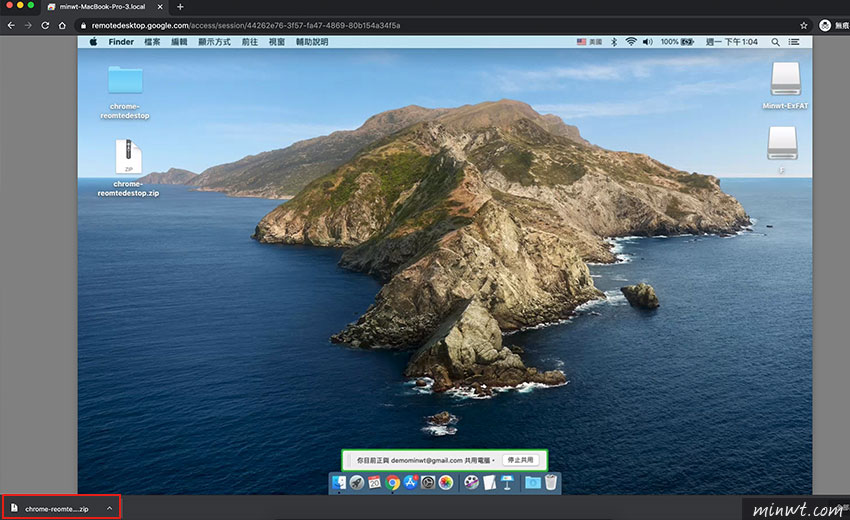Open Keynote from the dock
This screenshot has width=850, height=520.
click(507, 482)
